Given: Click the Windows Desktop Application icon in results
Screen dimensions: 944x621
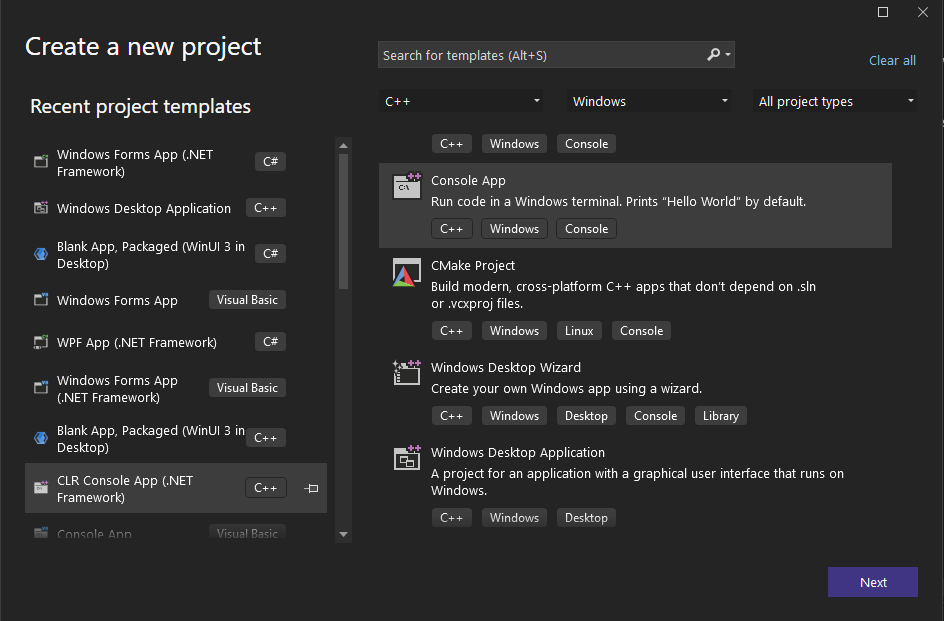Looking at the screenshot, I should pos(406,458).
